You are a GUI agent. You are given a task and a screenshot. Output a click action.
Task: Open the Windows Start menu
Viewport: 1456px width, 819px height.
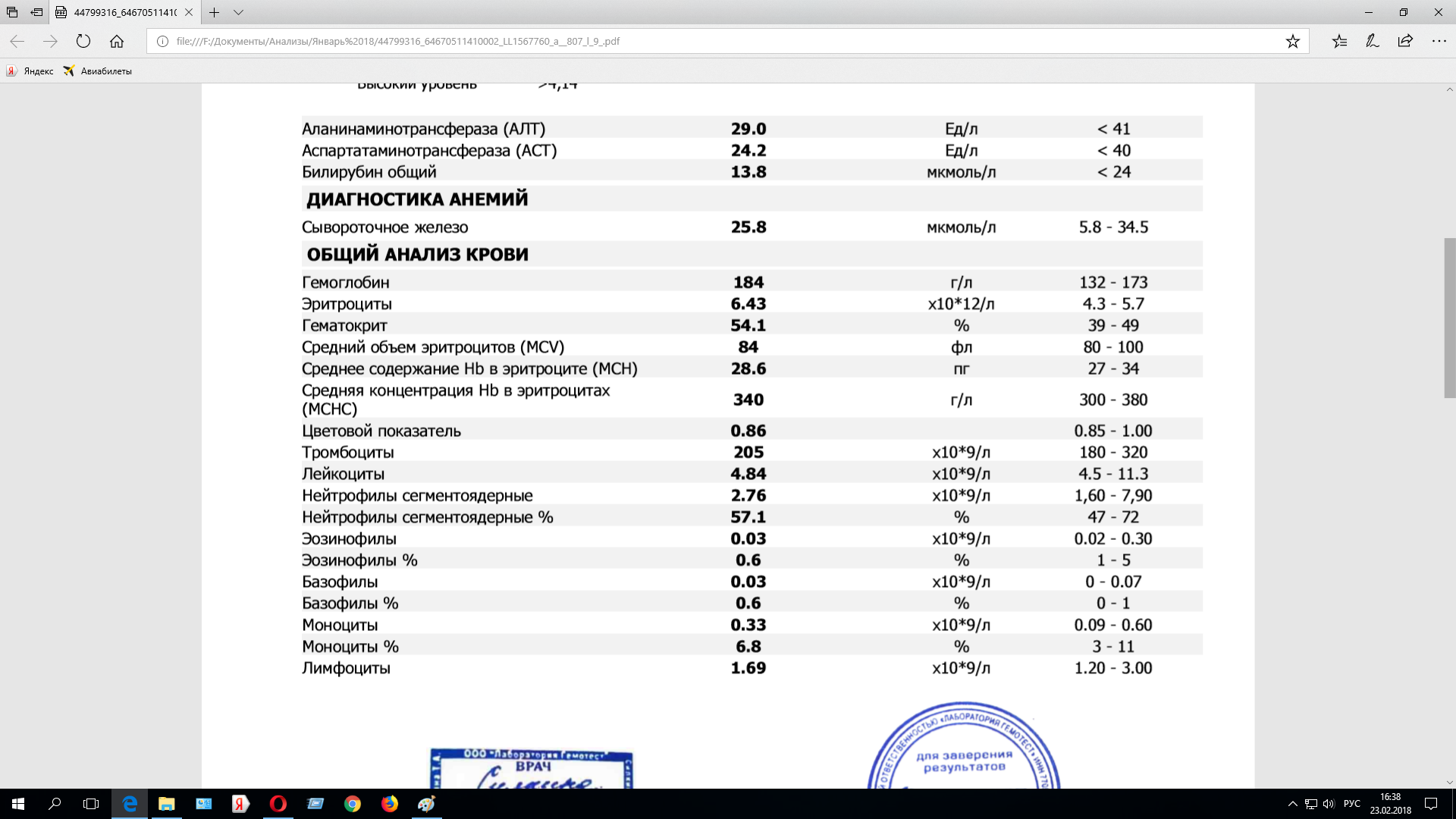click(18, 804)
